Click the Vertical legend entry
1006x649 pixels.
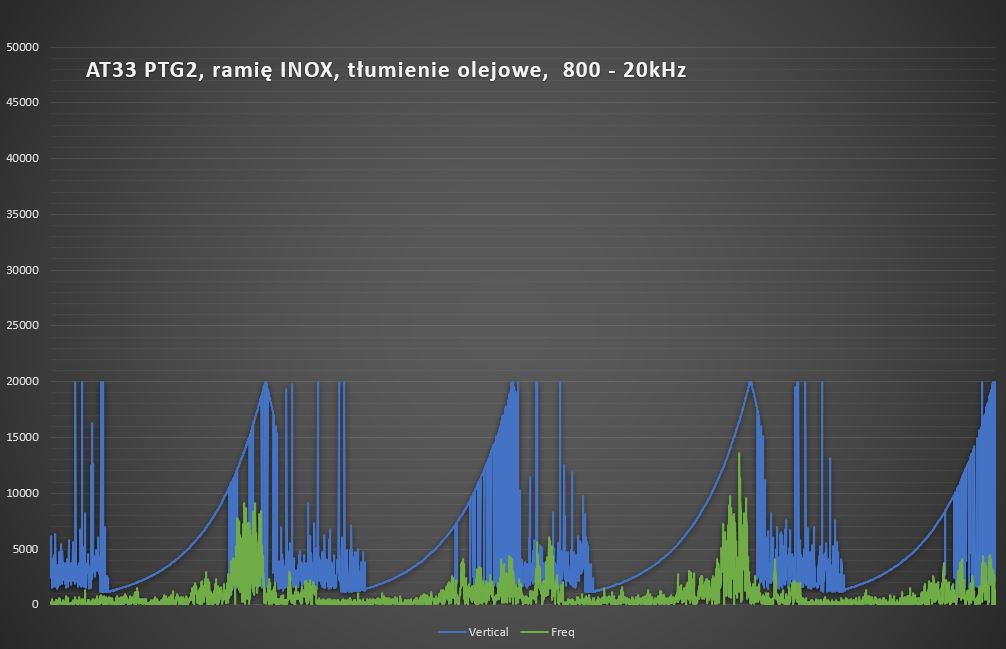coord(473,632)
